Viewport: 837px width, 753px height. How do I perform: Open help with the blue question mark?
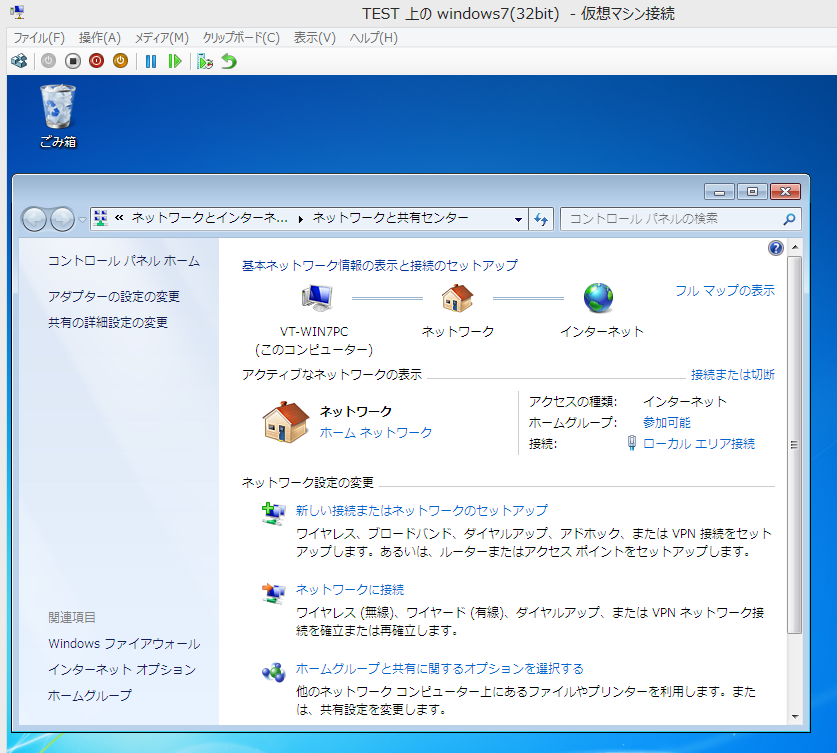tap(776, 248)
